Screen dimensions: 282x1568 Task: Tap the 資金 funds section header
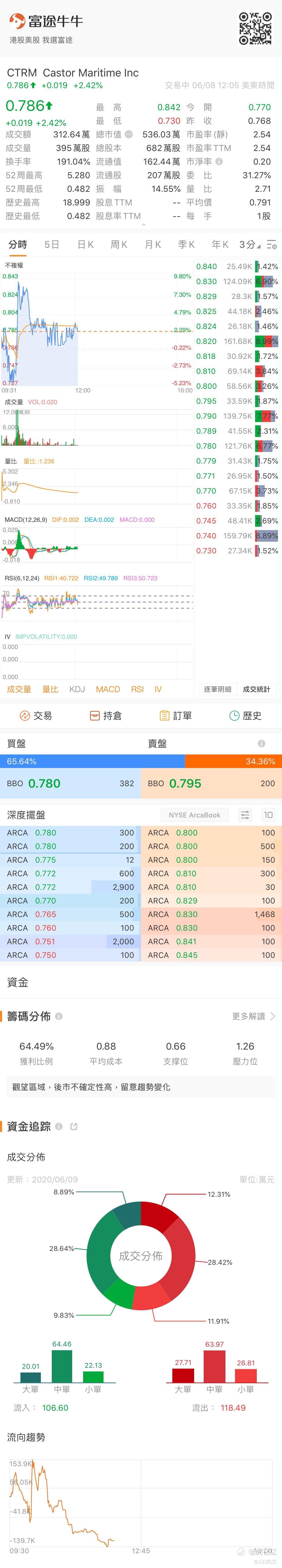(x=18, y=982)
